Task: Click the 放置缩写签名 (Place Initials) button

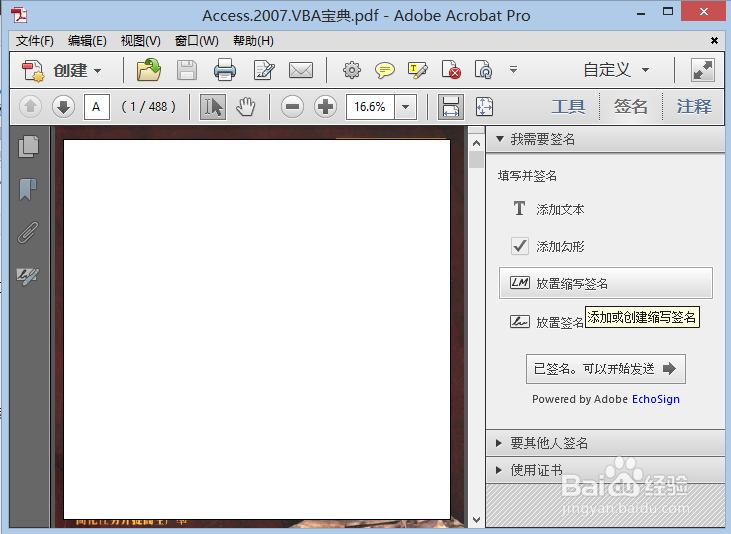Action: (x=606, y=283)
